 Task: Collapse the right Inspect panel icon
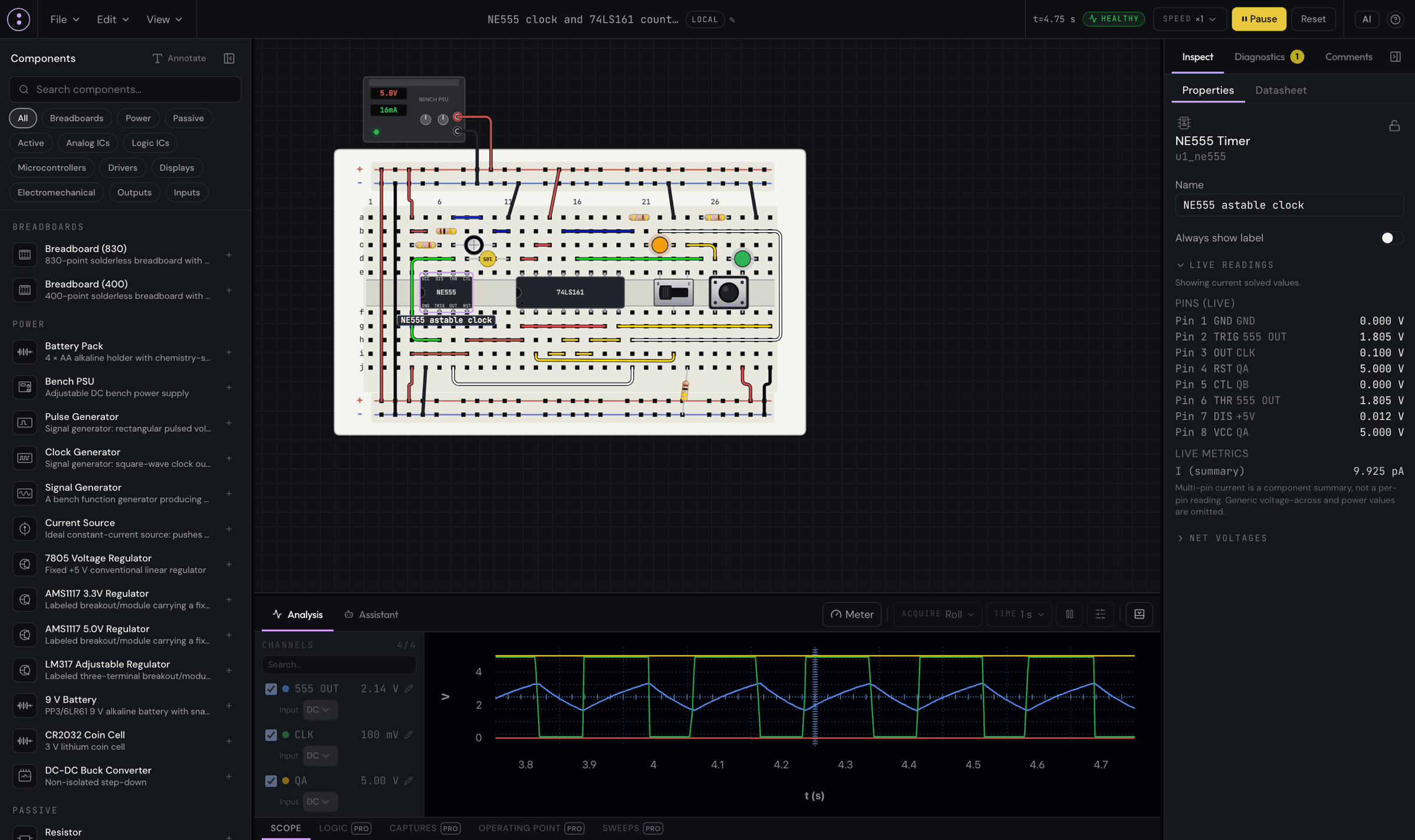1396,57
